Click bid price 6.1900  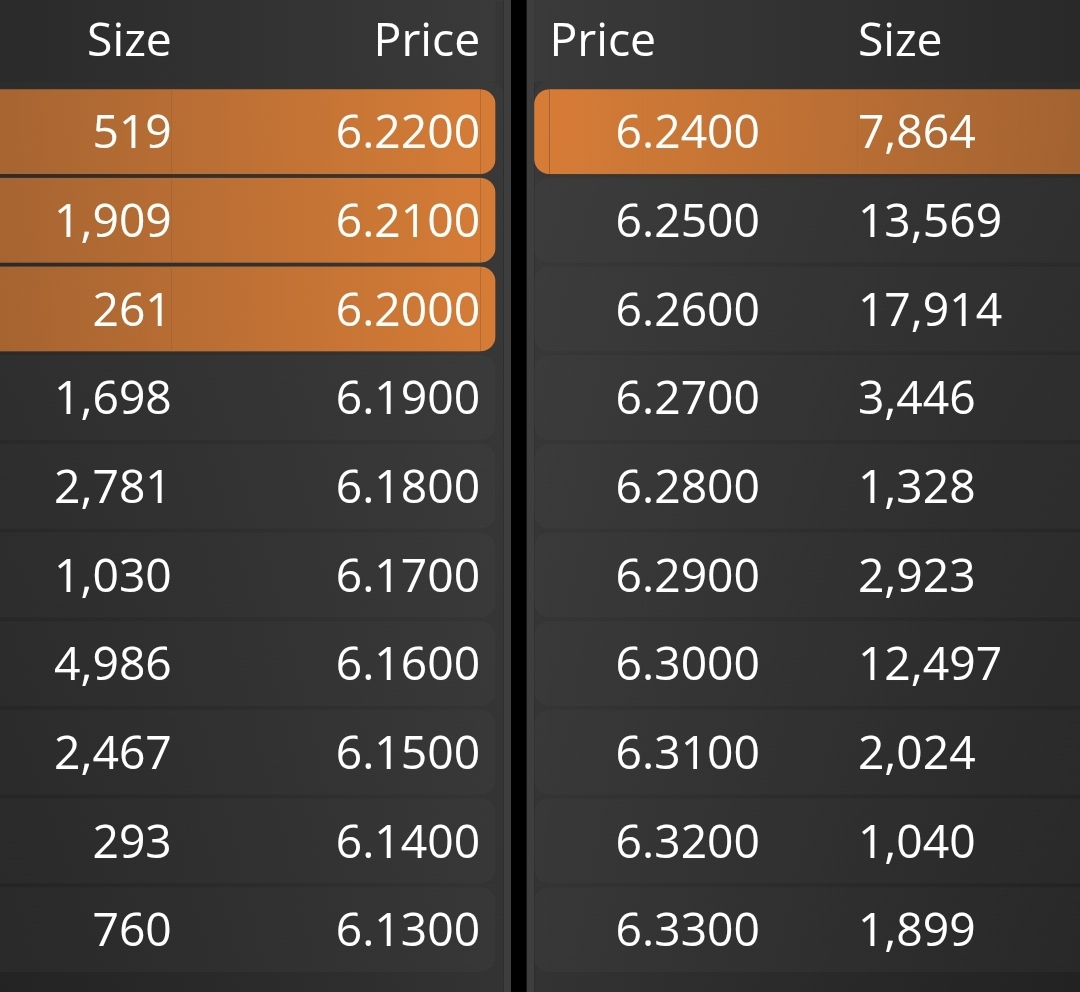click(x=408, y=397)
